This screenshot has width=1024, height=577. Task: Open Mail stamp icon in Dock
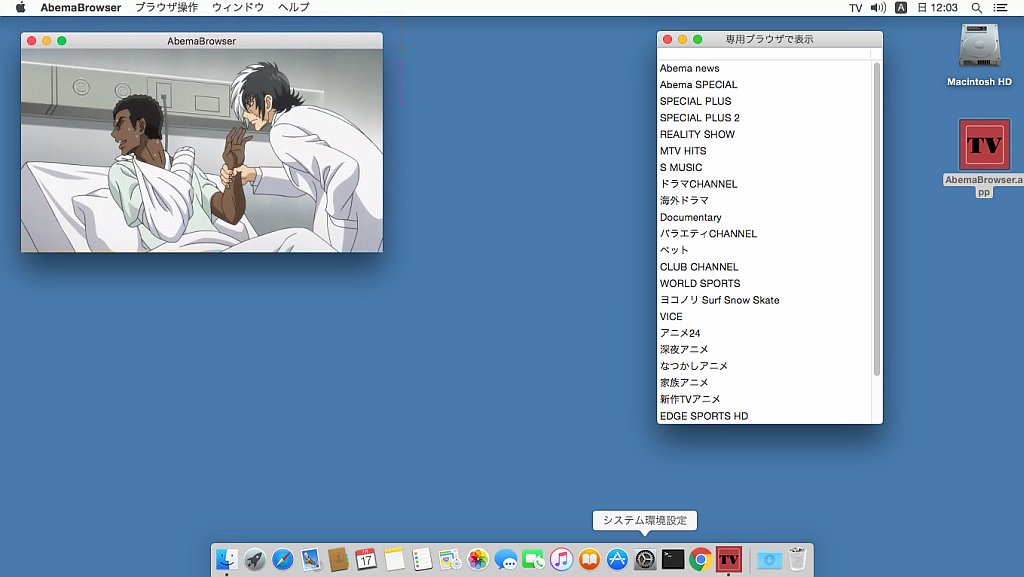pos(311,559)
